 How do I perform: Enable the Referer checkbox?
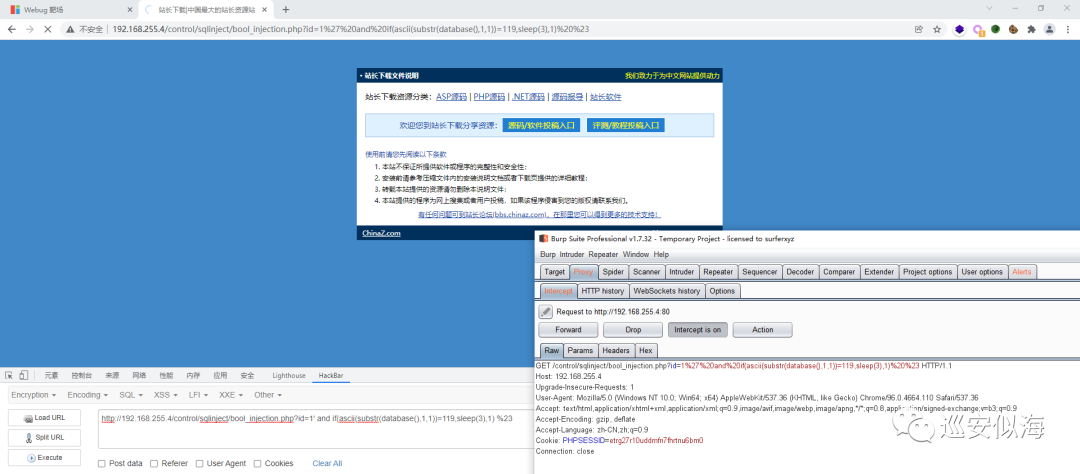click(154, 464)
